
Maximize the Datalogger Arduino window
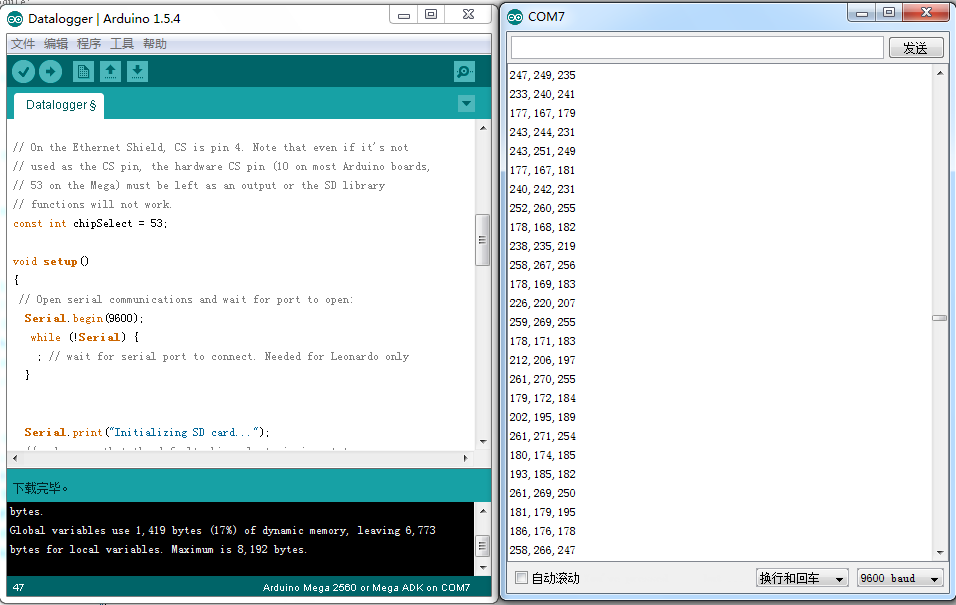click(431, 14)
